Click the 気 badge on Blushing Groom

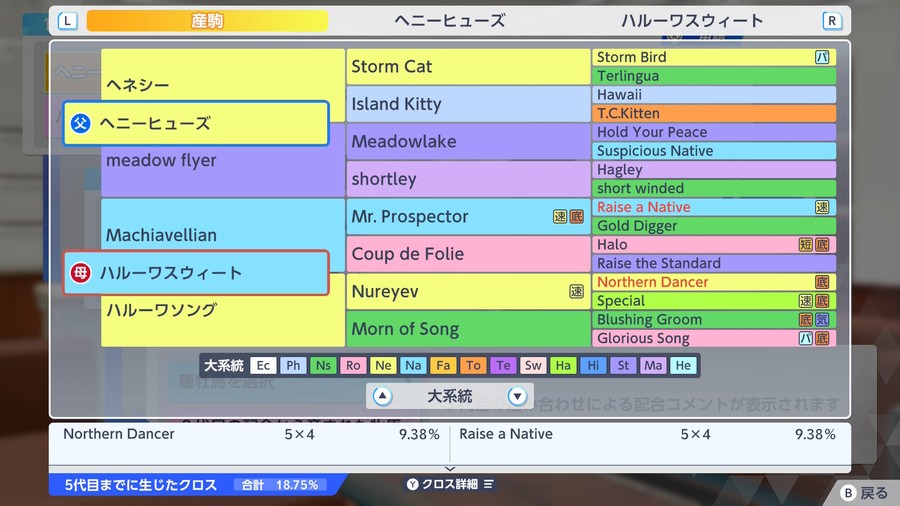click(822, 320)
